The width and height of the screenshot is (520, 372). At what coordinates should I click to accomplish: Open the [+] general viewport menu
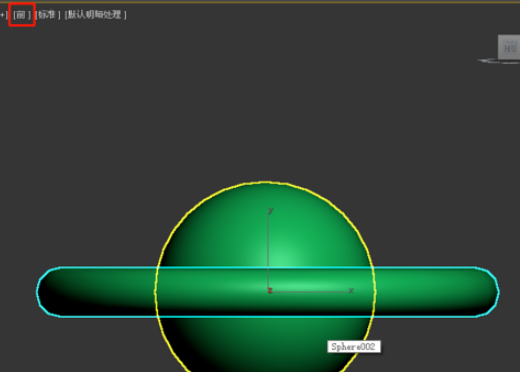pyautogui.click(x=3, y=15)
